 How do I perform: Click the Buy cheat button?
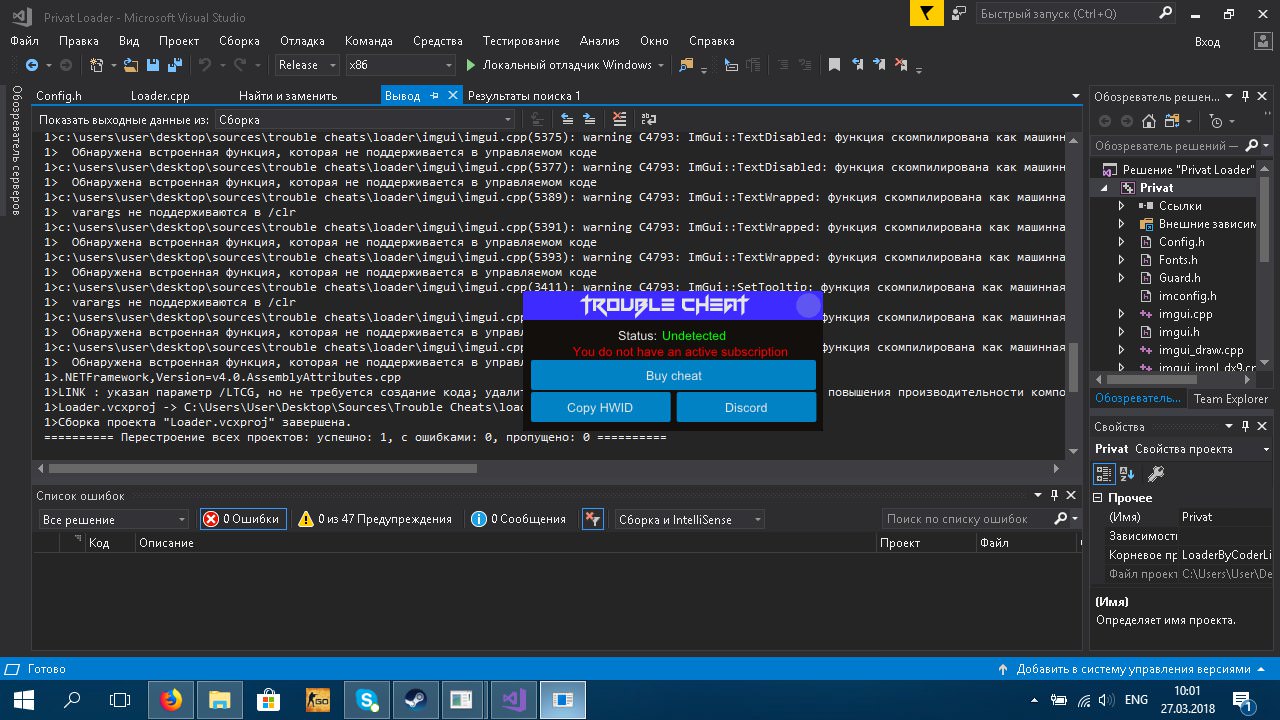(x=673, y=376)
